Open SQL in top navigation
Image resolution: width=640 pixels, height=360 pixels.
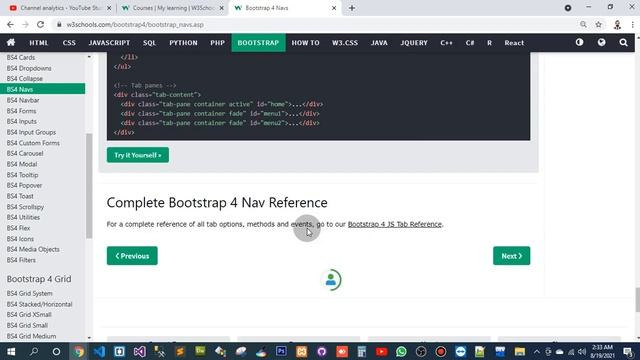[149, 42]
